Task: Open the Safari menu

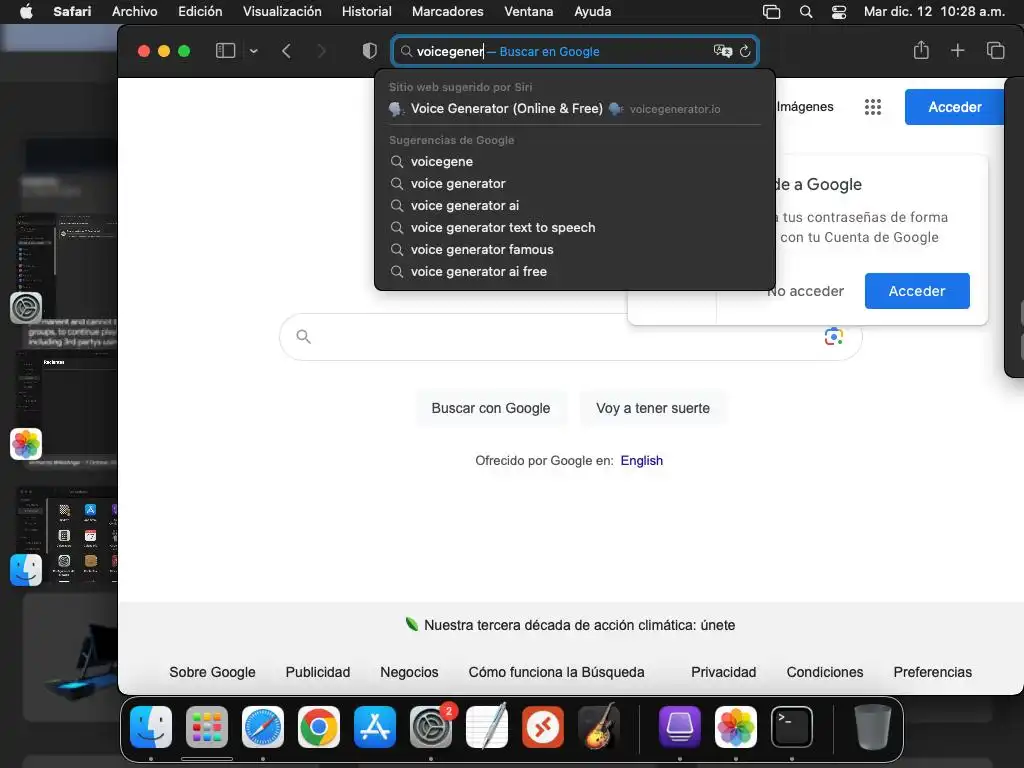Action: coord(72,11)
